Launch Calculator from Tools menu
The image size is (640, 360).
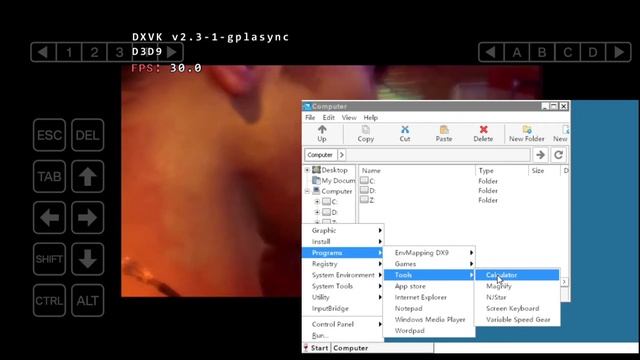coord(517,275)
